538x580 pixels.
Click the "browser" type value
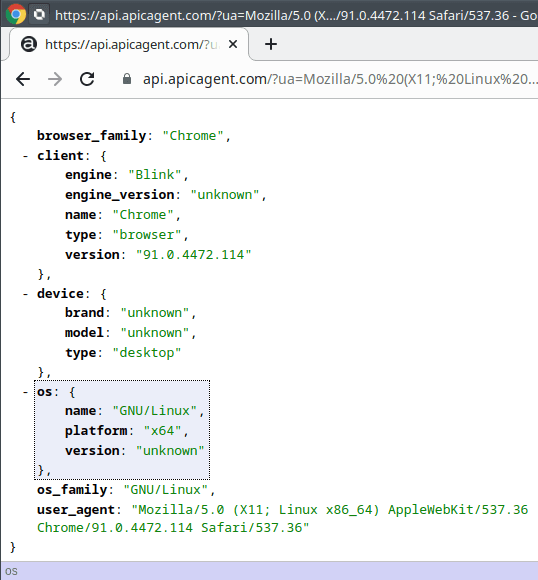coord(147,235)
